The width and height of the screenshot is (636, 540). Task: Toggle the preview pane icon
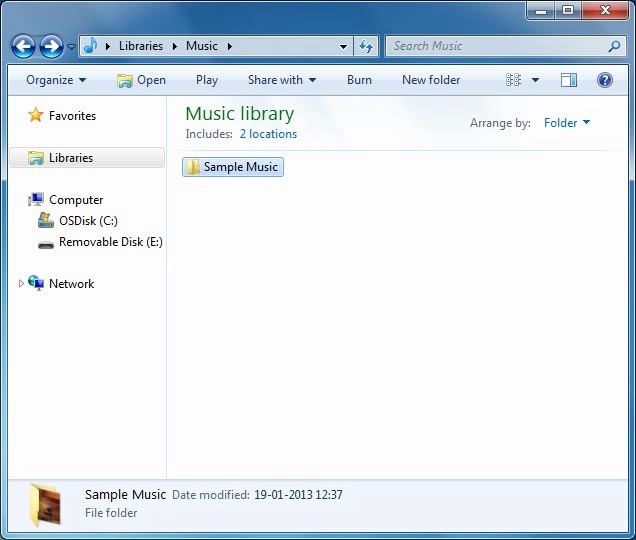(x=569, y=80)
